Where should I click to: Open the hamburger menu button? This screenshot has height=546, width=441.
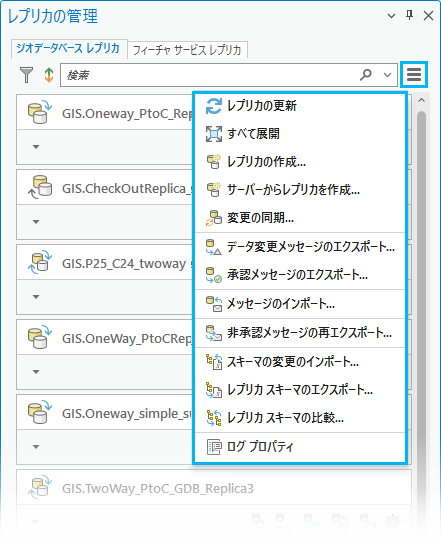pos(414,75)
